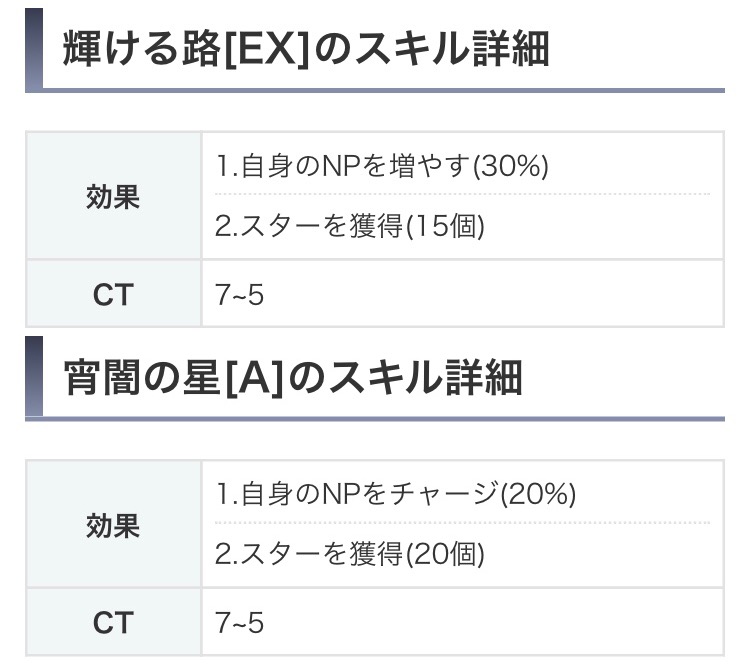This screenshot has width=750, height=664.
Task: Select the スターを獲得(15個) effect line
Action: [x=350, y=227]
